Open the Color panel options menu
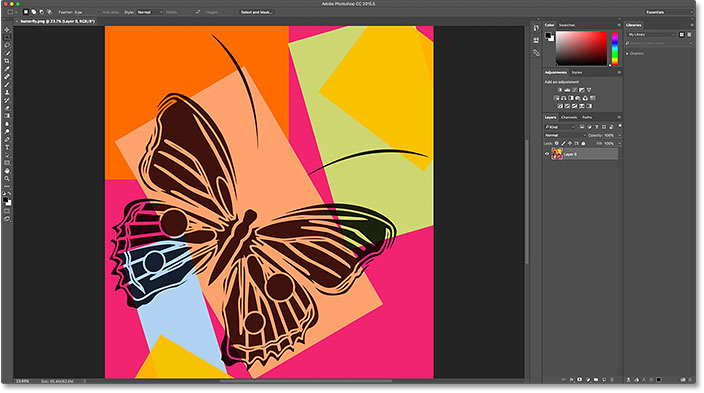 [619, 25]
